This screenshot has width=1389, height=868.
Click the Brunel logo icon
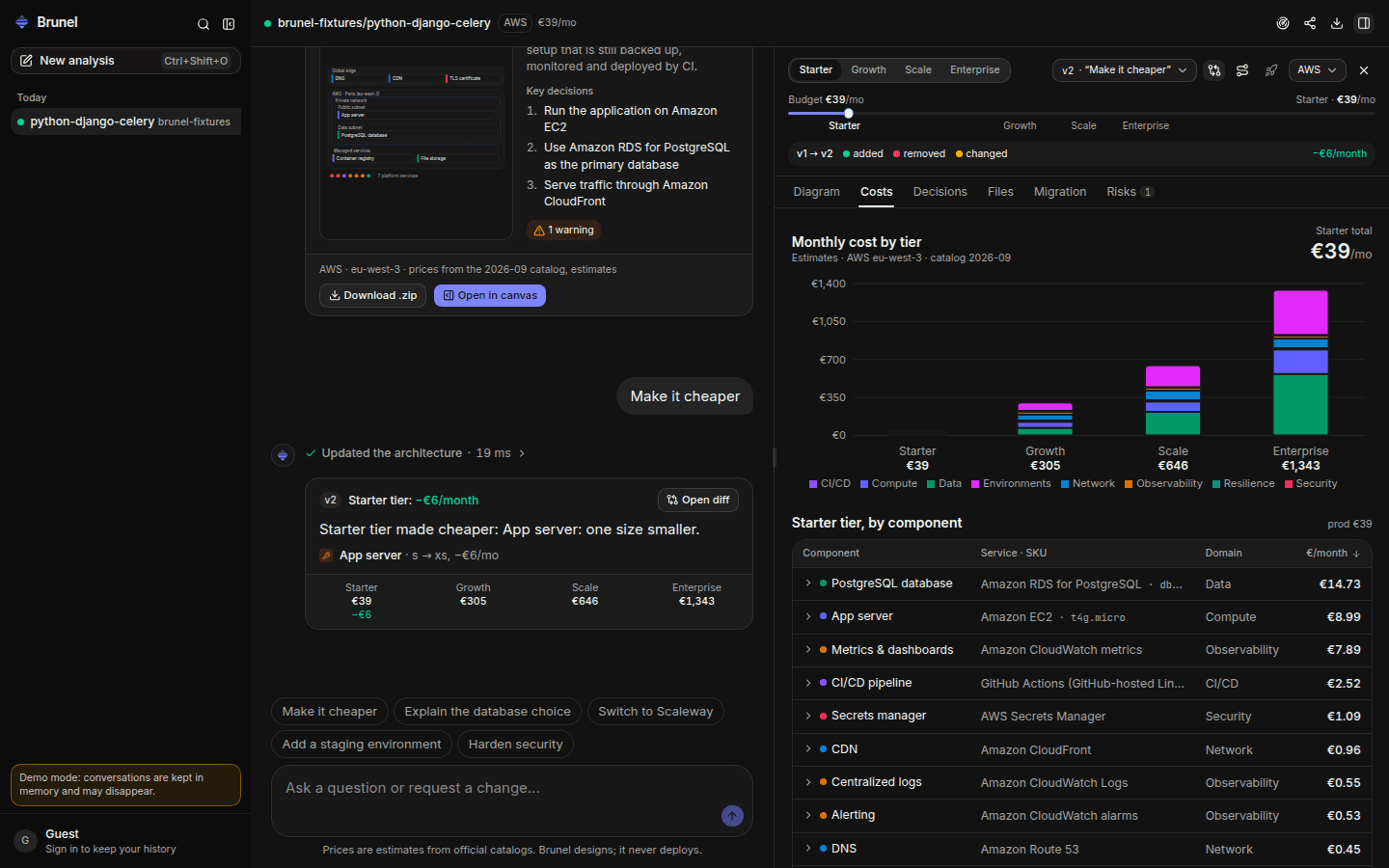coord(21,22)
